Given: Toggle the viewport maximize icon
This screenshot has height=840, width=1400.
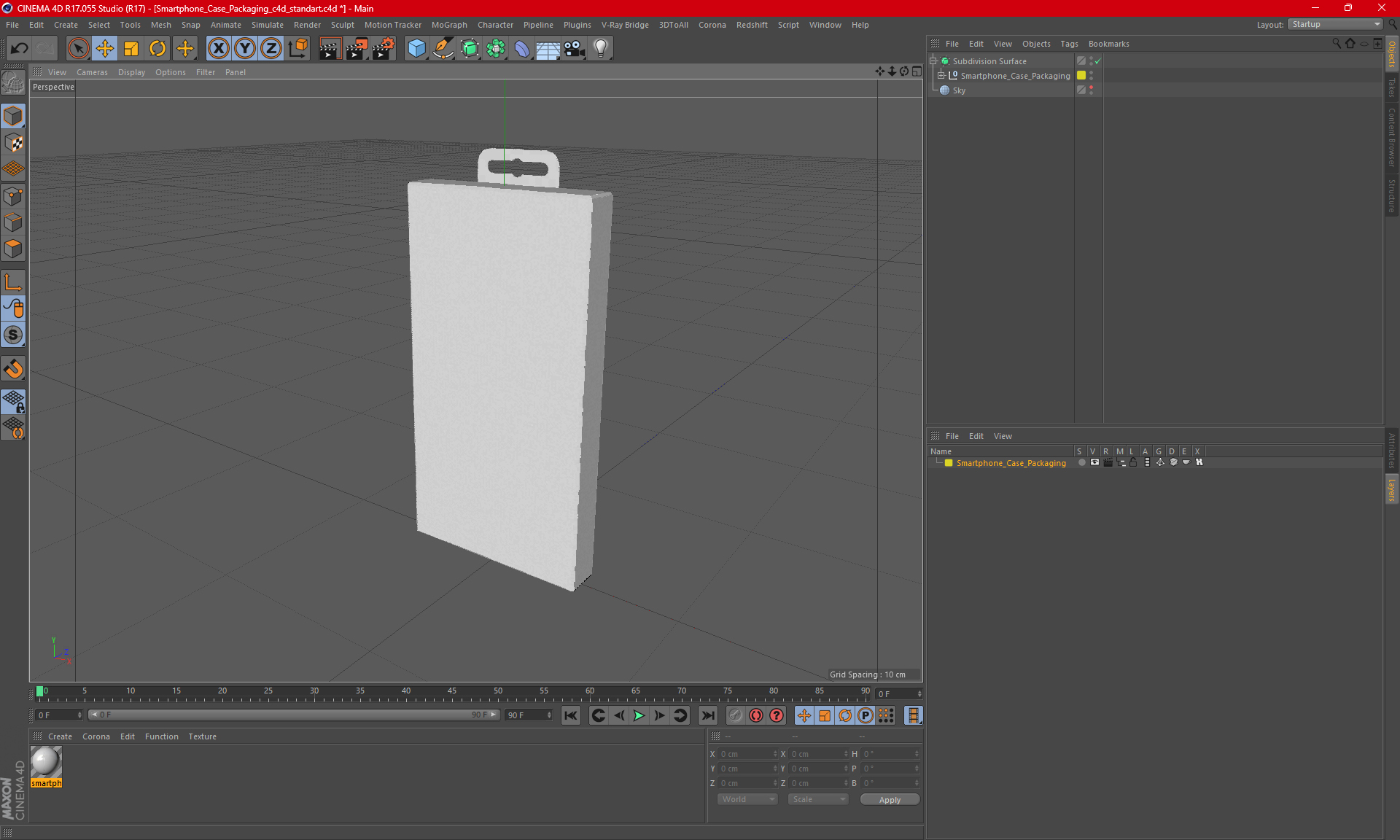Looking at the screenshot, I should [917, 71].
